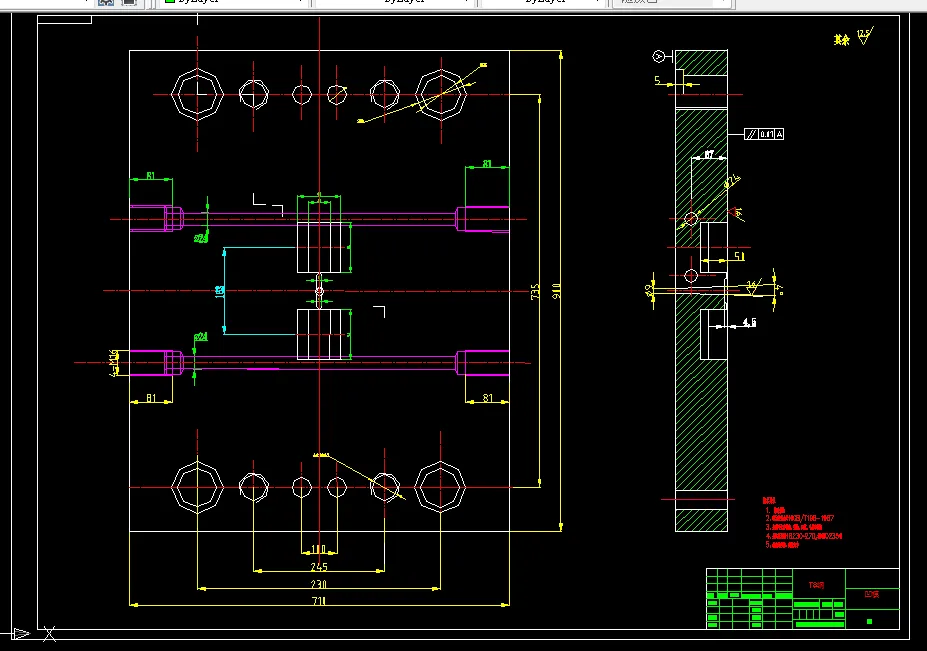Select the diagonal ø24 leader text in section

[732, 181]
